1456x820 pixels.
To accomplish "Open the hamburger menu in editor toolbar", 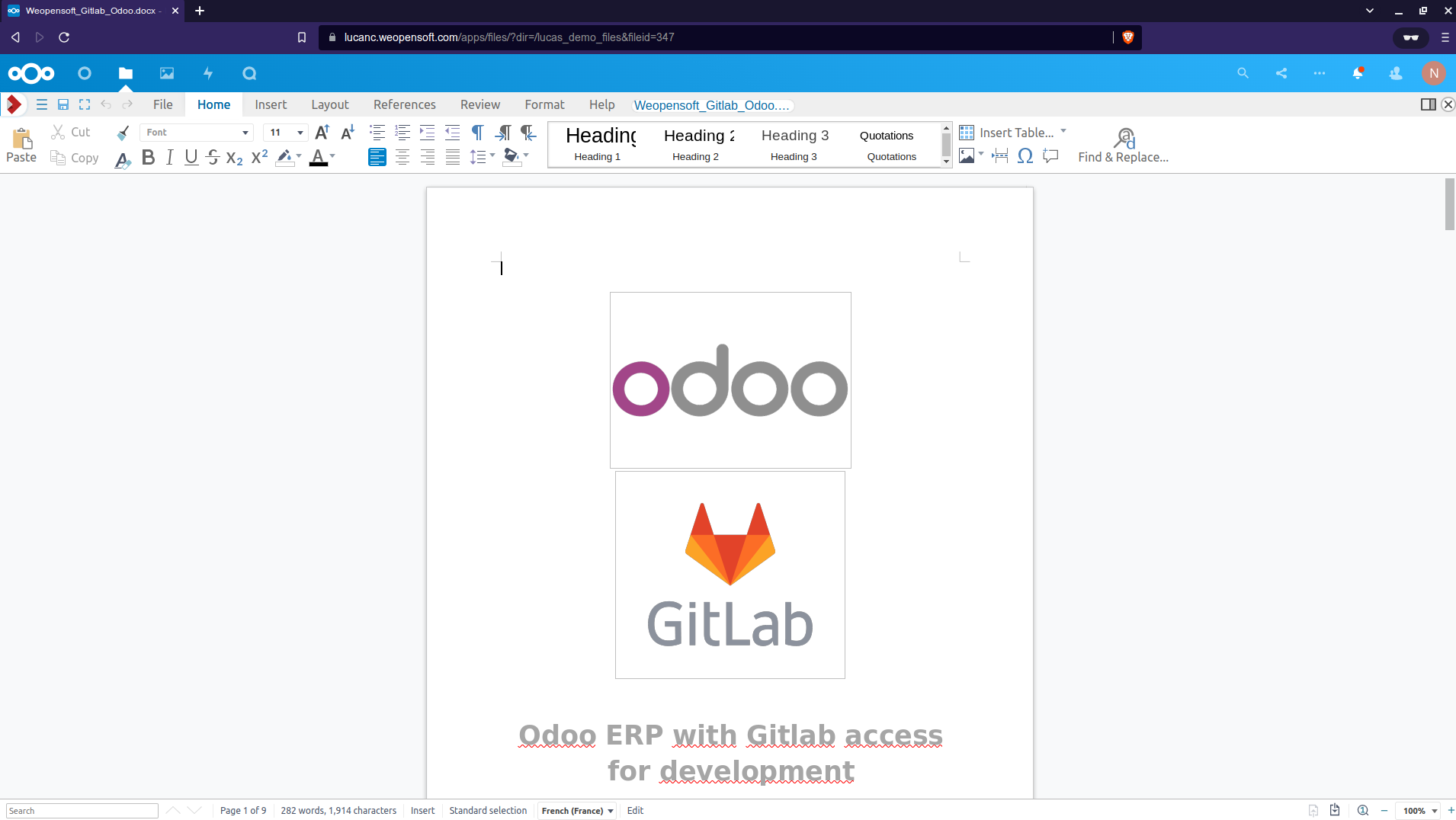I will tap(42, 104).
